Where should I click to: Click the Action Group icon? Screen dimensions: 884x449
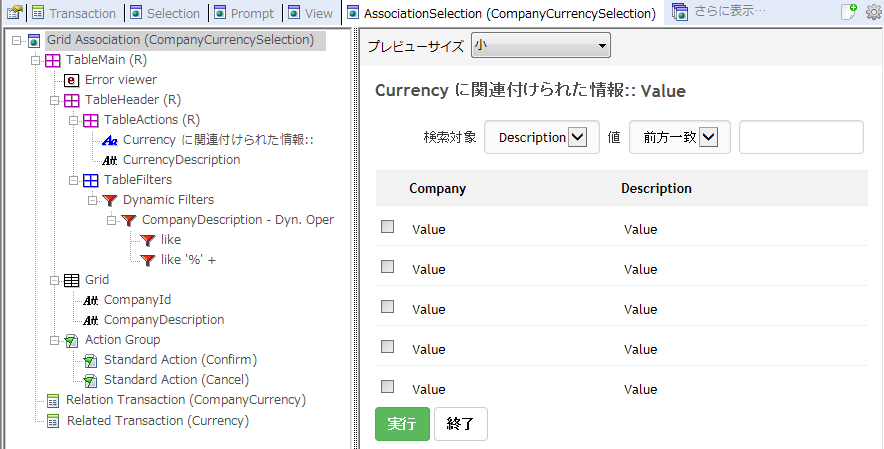tap(72, 340)
